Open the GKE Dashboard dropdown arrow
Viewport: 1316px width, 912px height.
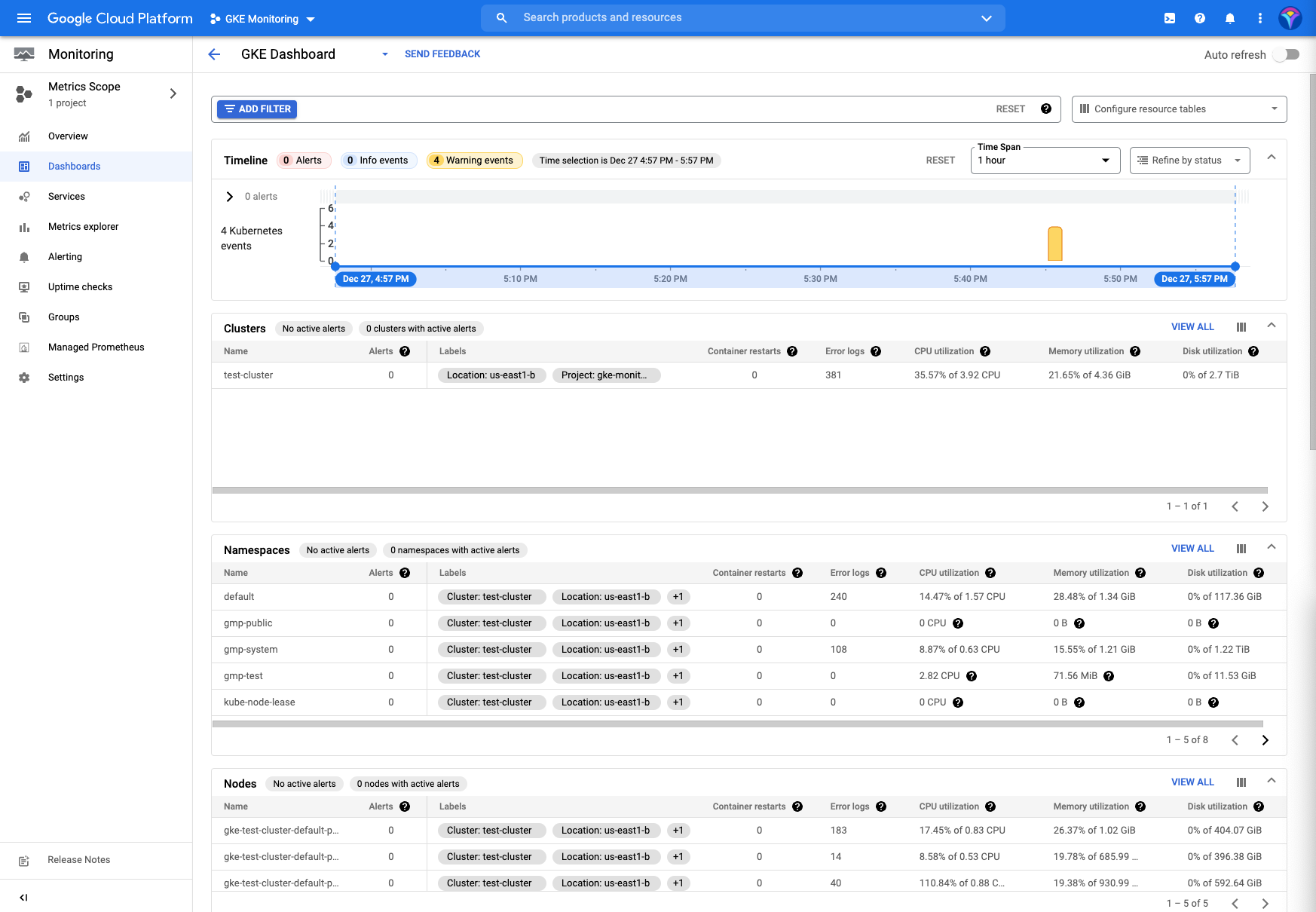[x=385, y=54]
